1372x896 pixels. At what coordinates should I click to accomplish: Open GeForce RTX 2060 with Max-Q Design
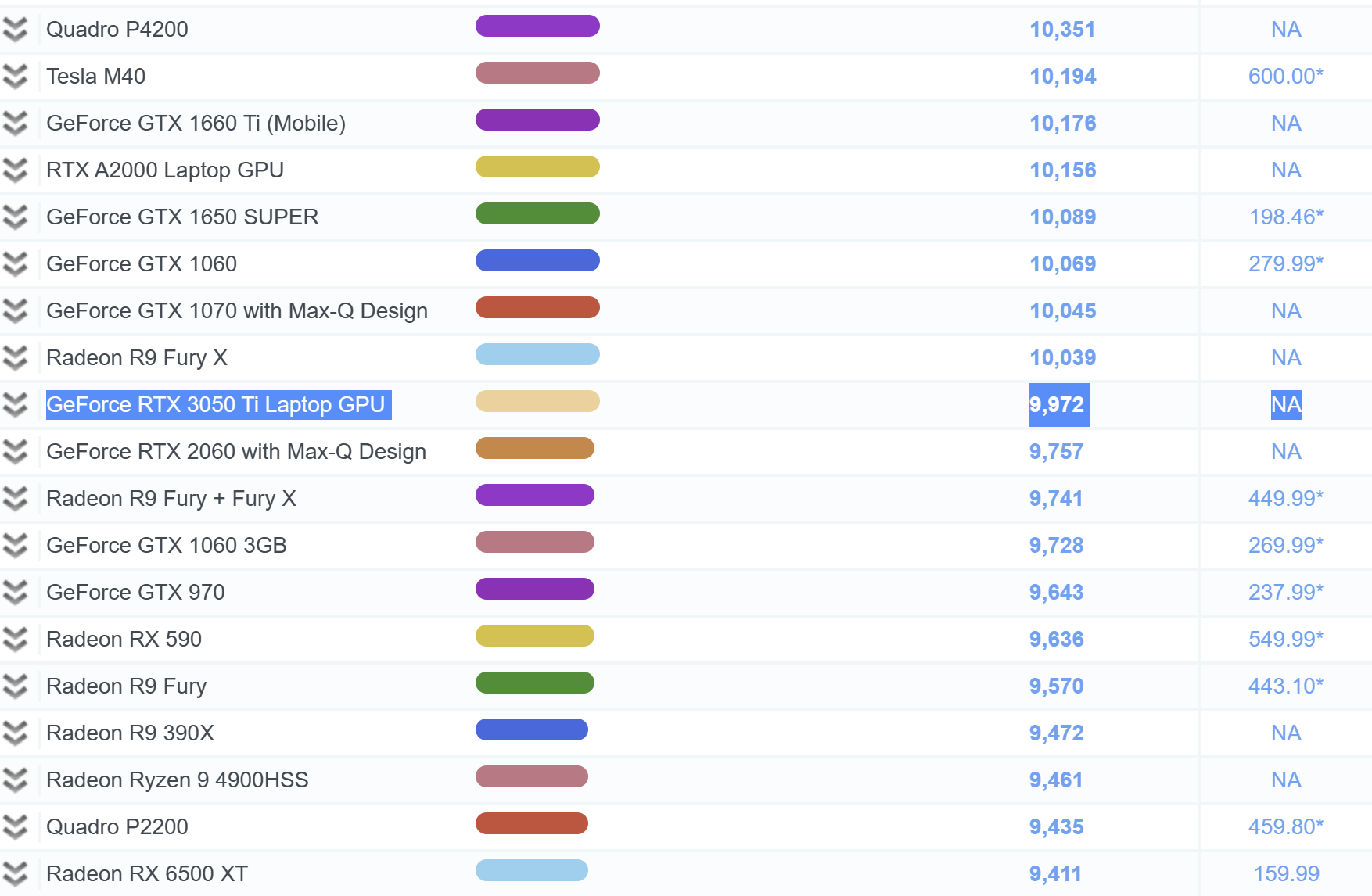click(236, 452)
